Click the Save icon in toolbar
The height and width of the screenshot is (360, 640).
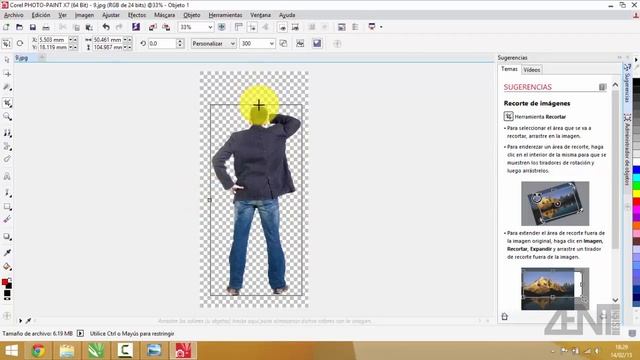click(33, 27)
